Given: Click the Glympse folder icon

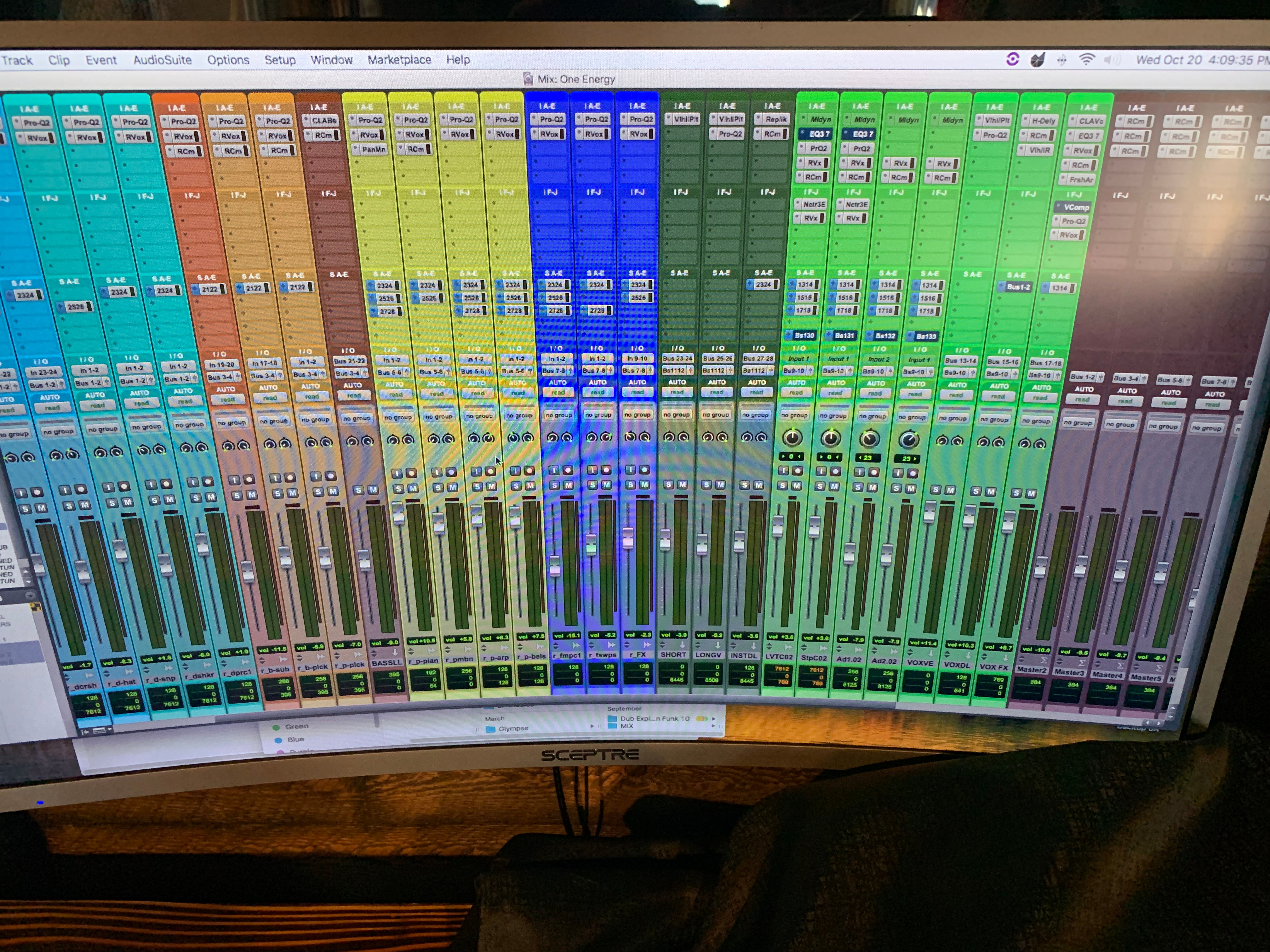Looking at the screenshot, I should 490,729.
